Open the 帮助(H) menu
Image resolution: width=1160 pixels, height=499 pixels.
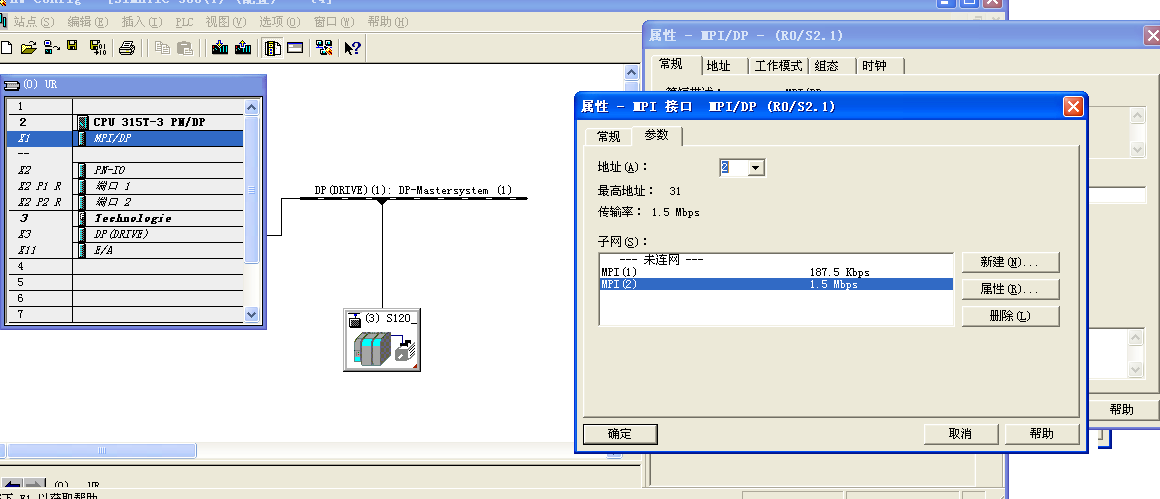(388, 22)
